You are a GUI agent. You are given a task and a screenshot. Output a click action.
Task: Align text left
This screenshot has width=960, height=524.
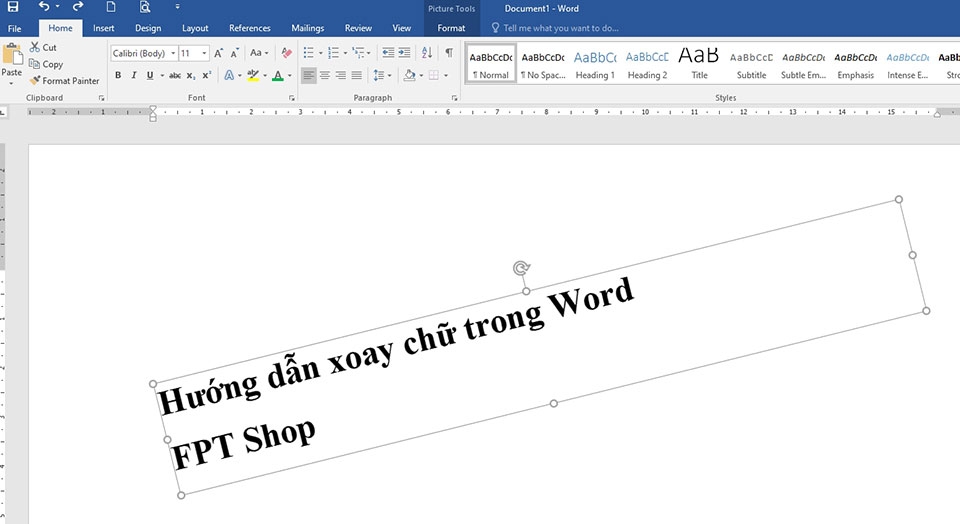click(309, 75)
